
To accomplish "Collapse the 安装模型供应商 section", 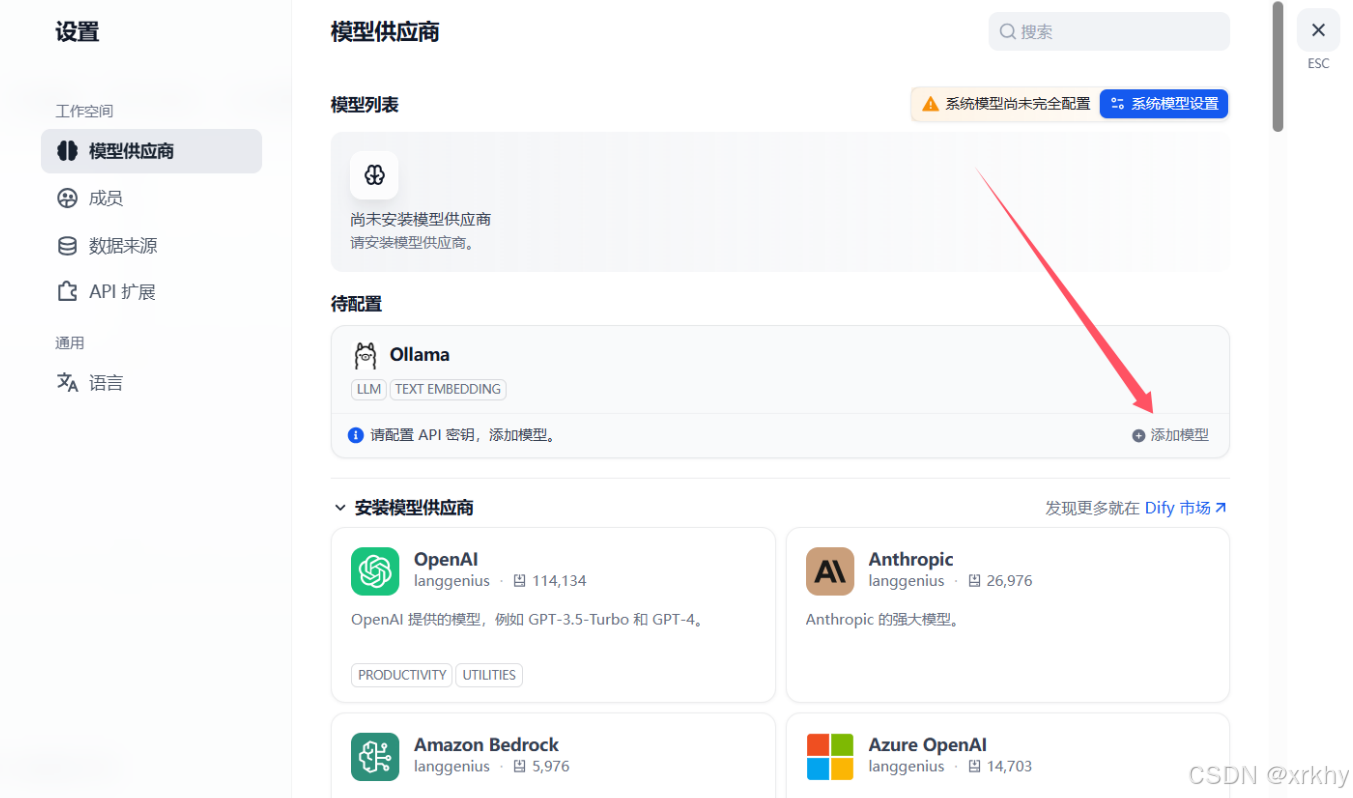I will 340,508.
